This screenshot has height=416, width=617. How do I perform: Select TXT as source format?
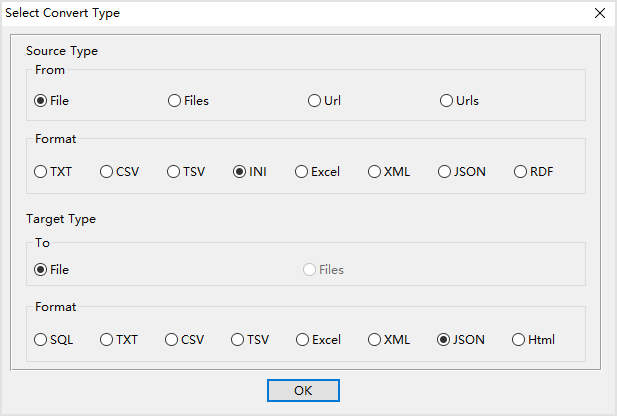tap(41, 171)
